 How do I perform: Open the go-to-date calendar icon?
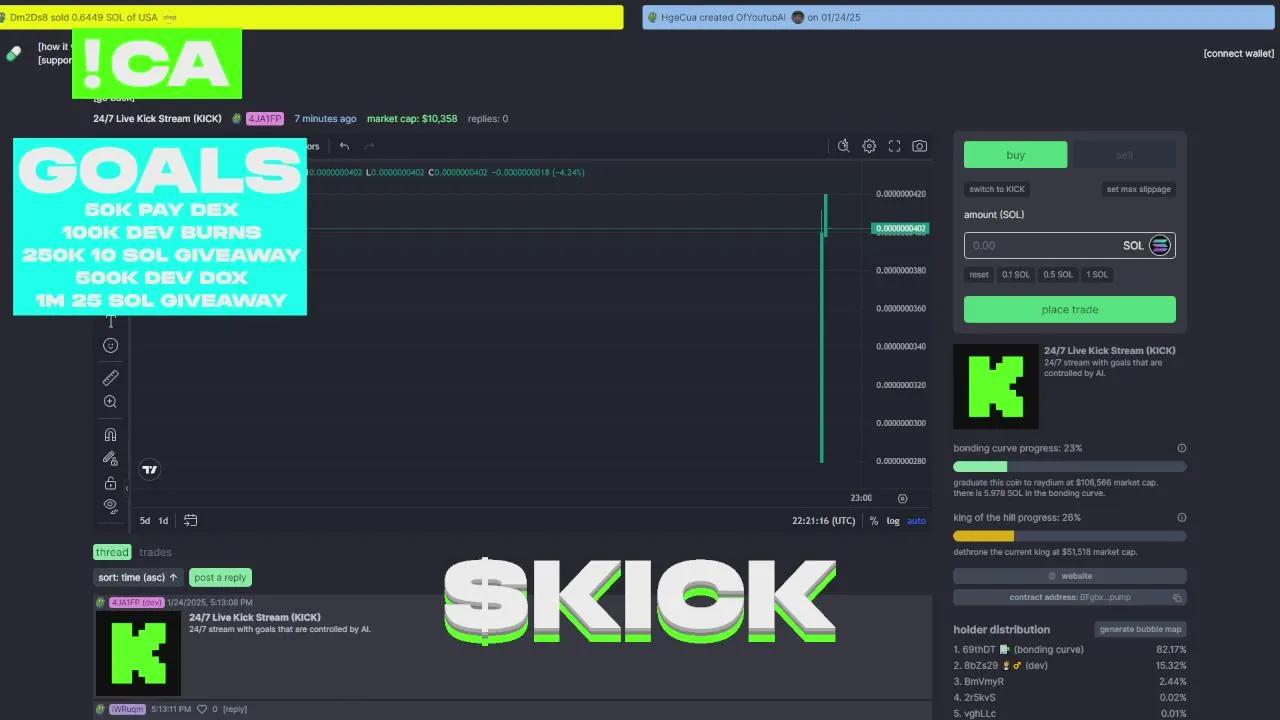[190, 520]
